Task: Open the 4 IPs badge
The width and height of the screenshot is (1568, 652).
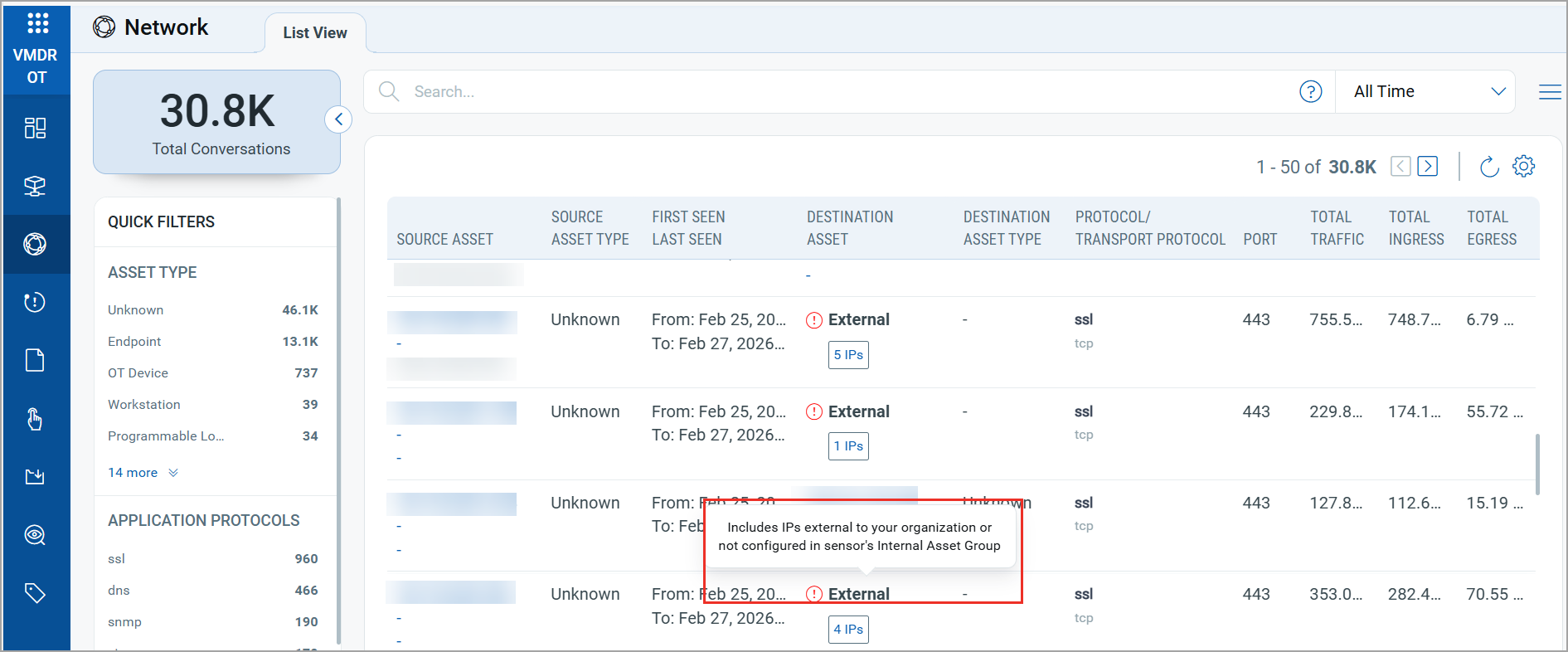Action: 848,630
